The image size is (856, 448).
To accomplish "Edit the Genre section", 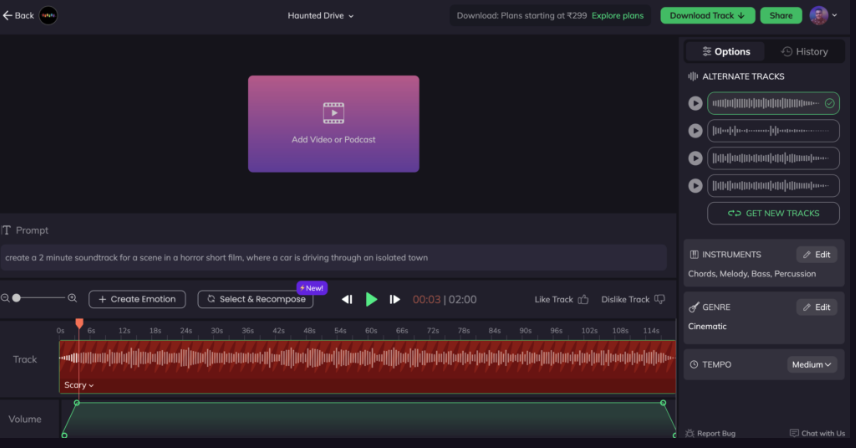I will click(816, 307).
